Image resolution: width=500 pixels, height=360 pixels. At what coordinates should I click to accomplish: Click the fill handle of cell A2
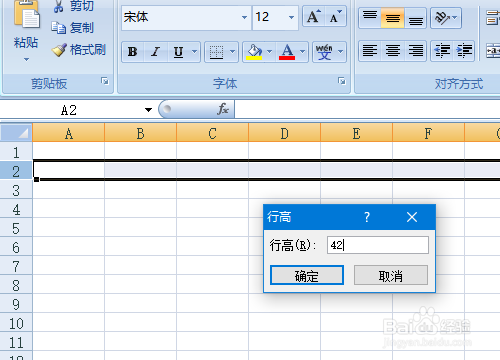37,180
